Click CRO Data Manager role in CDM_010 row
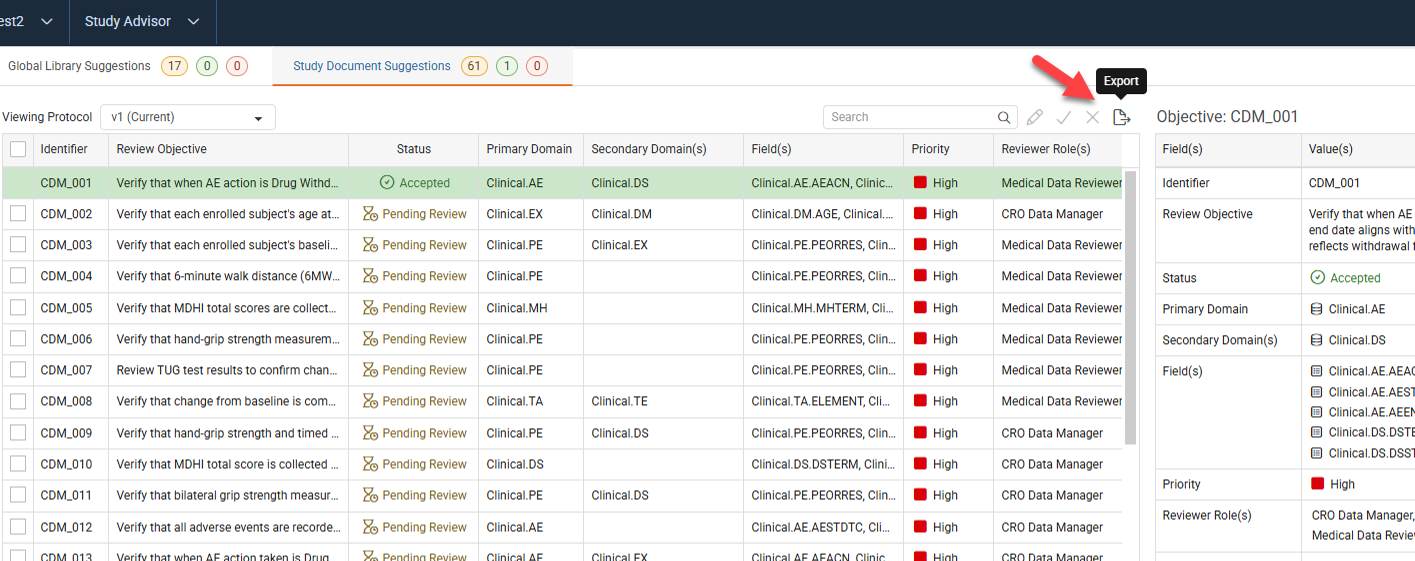The height and width of the screenshot is (561, 1415). click(1052, 464)
